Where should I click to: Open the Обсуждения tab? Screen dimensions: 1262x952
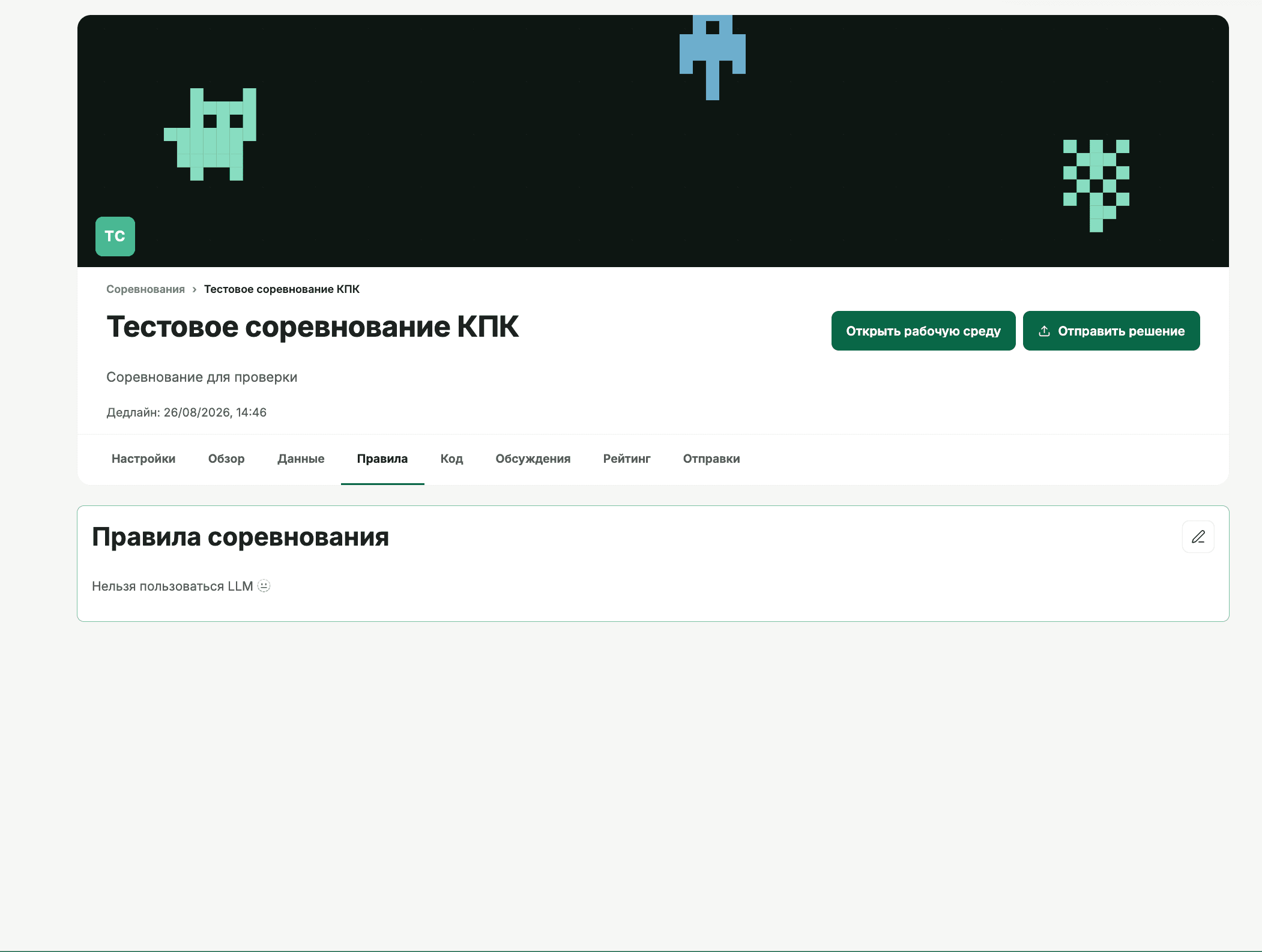tap(533, 459)
